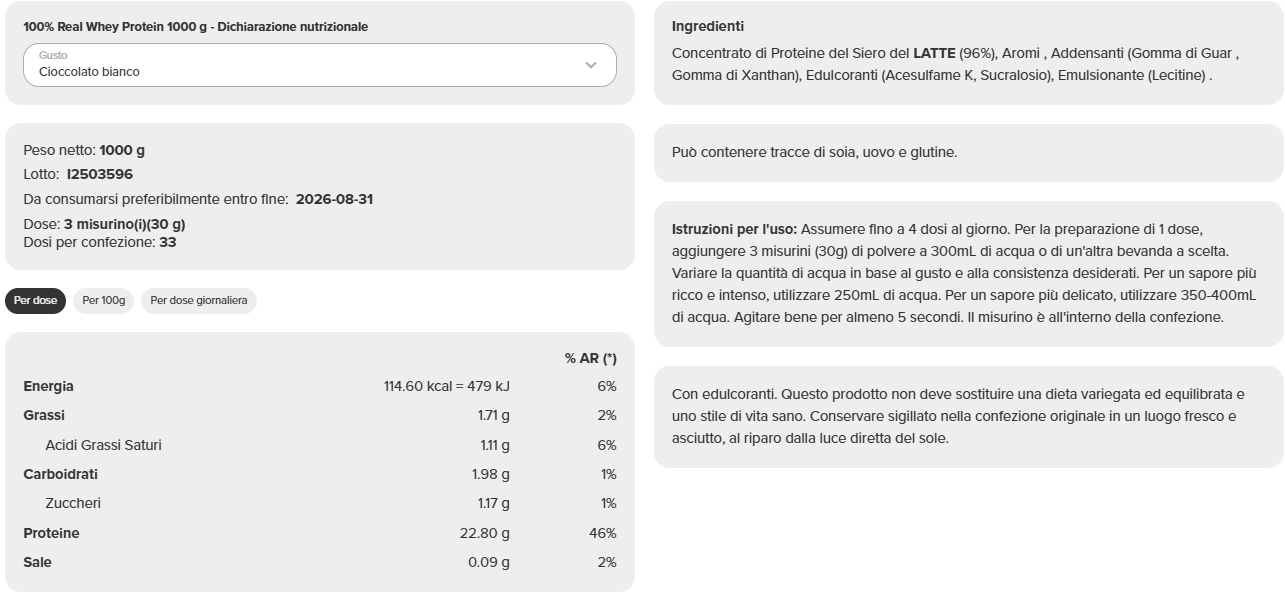Activate the Per dose tab
Screen dimensions: 1285x595
35,299
